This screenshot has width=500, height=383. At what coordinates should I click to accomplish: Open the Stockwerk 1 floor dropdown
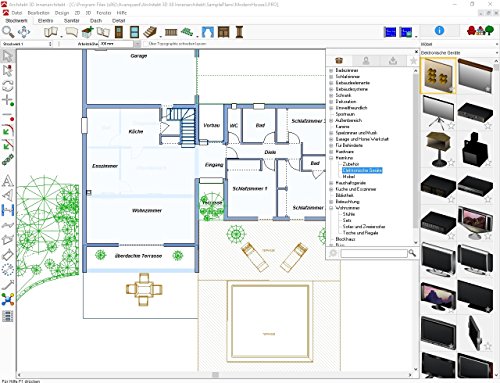pos(27,44)
